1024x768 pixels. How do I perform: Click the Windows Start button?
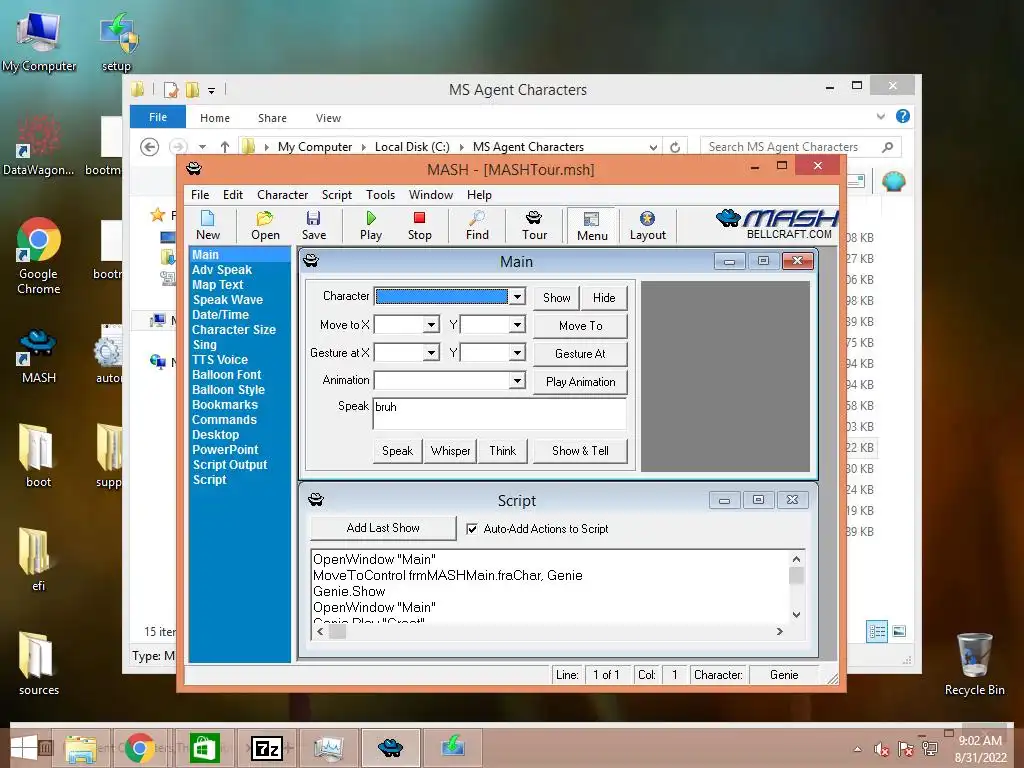coord(24,748)
